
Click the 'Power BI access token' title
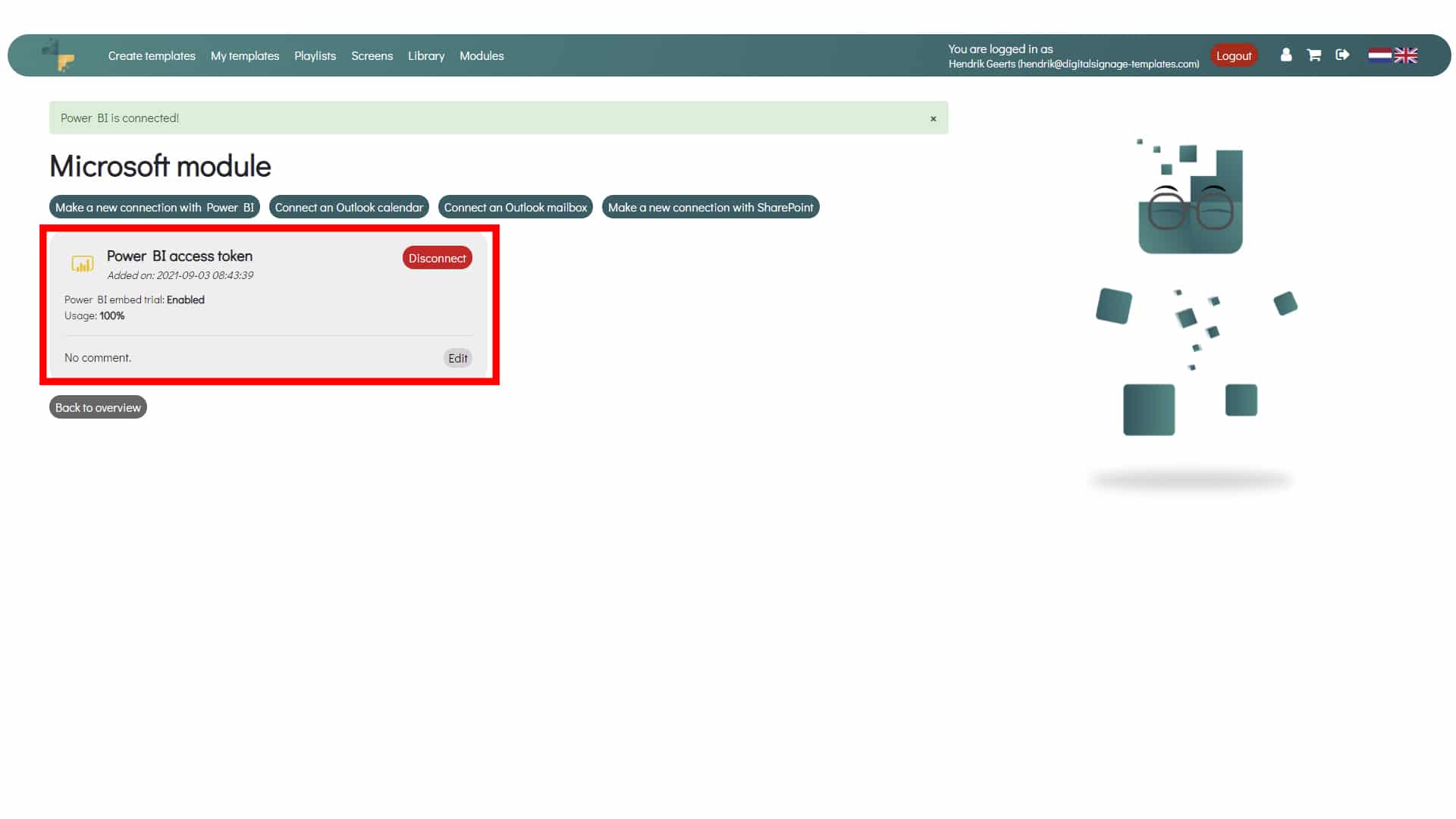180,256
